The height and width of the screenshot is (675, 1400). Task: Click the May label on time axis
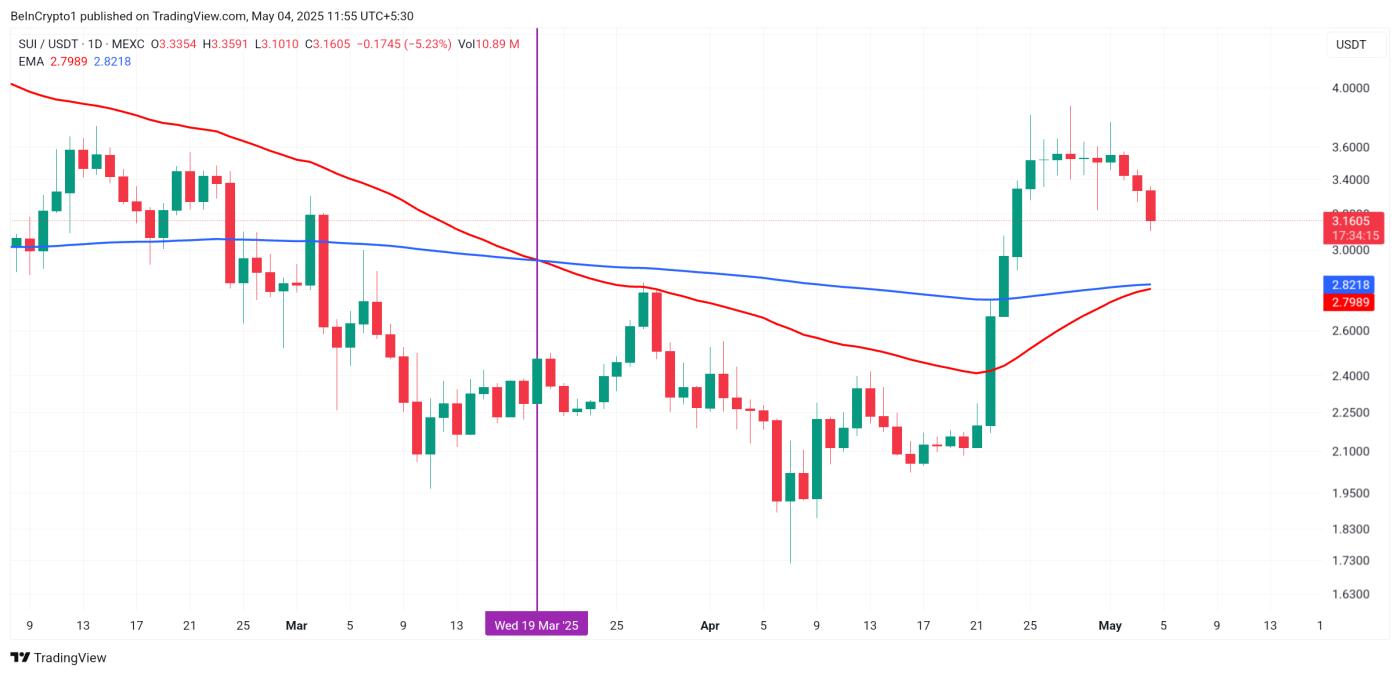(1110, 626)
